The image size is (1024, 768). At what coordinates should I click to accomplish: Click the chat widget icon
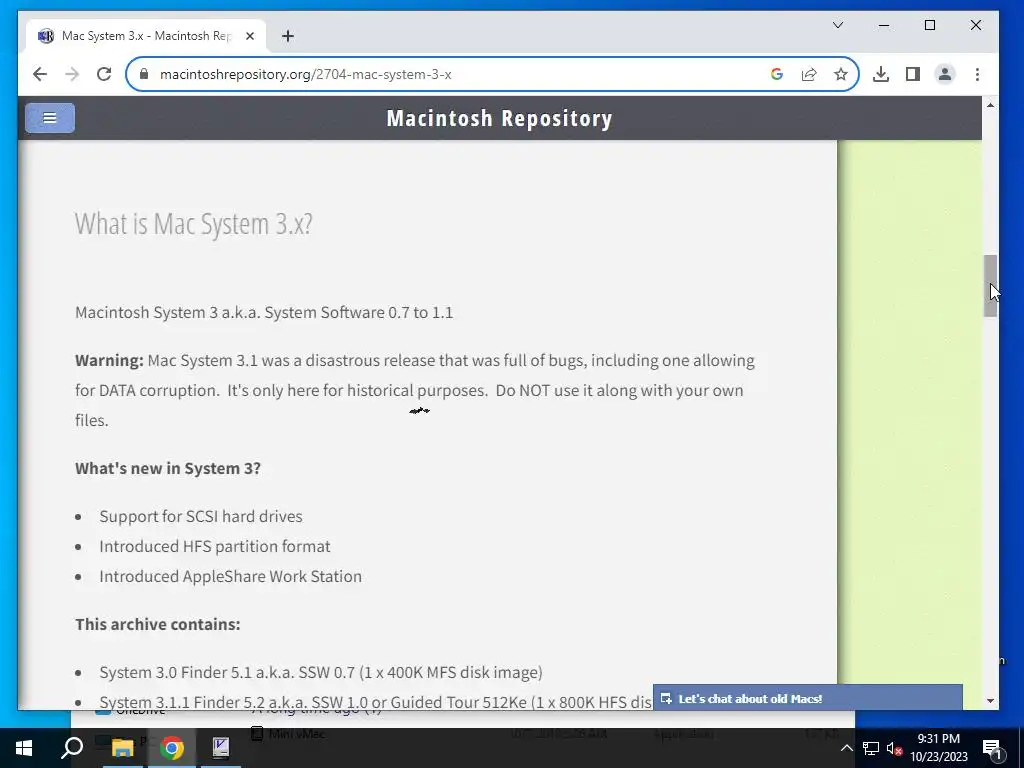pos(665,698)
